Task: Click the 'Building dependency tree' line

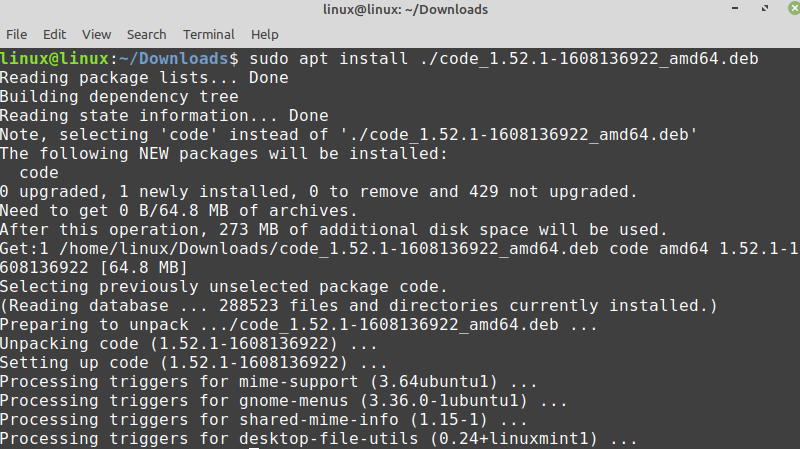Action: click(x=119, y=97)
